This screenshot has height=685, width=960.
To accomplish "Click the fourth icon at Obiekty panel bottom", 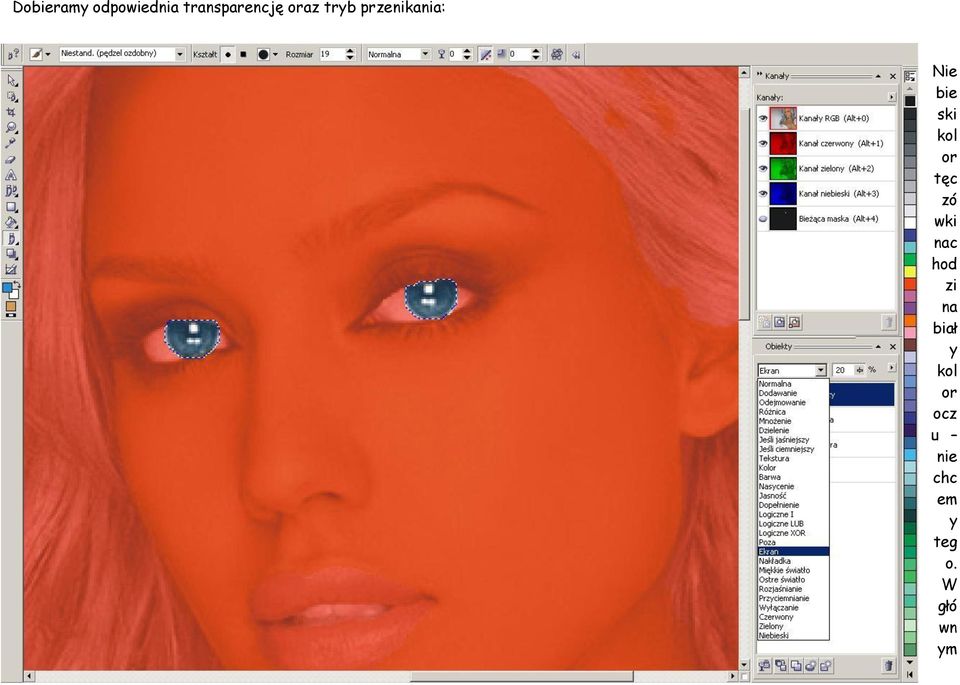I will click(x=811, y=665).
